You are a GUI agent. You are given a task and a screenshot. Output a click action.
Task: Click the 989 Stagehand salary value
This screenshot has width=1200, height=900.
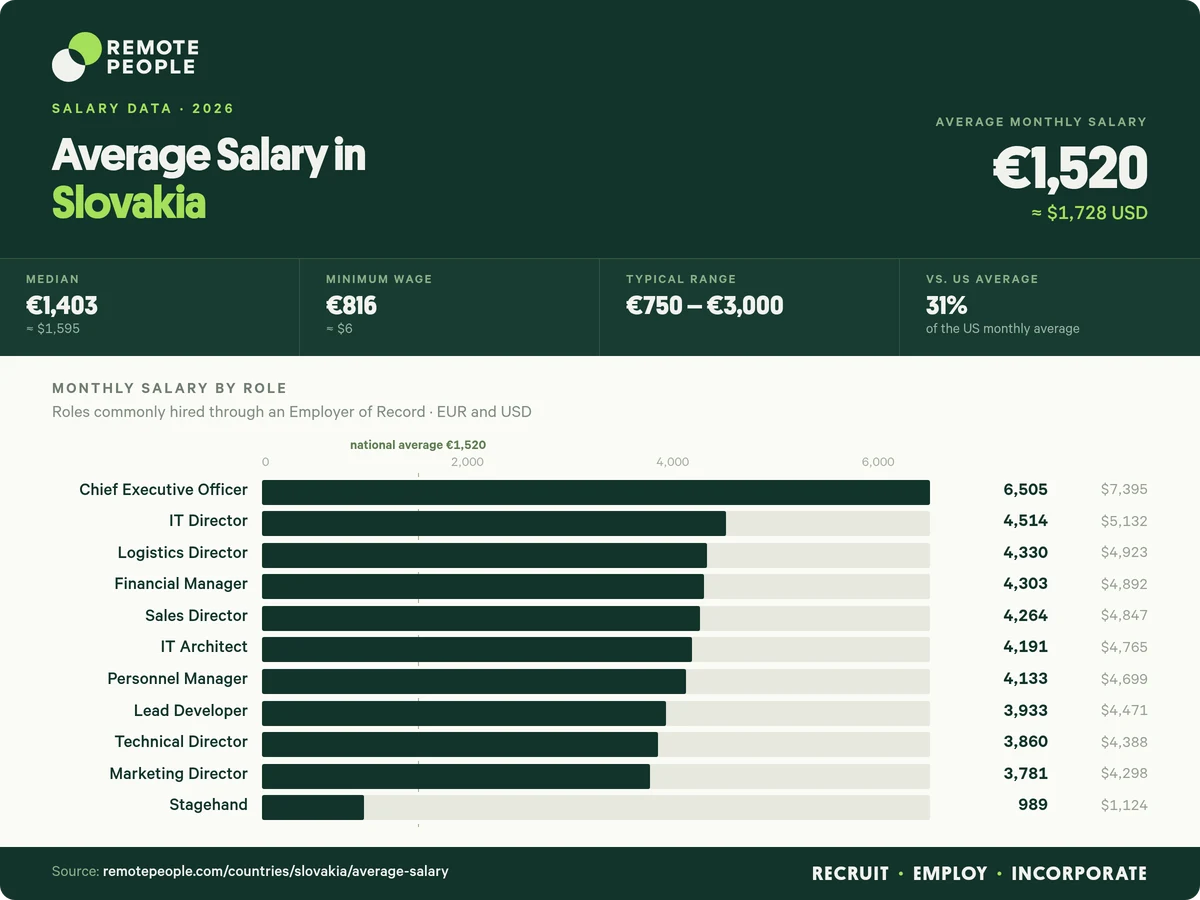coord(1034,805)
